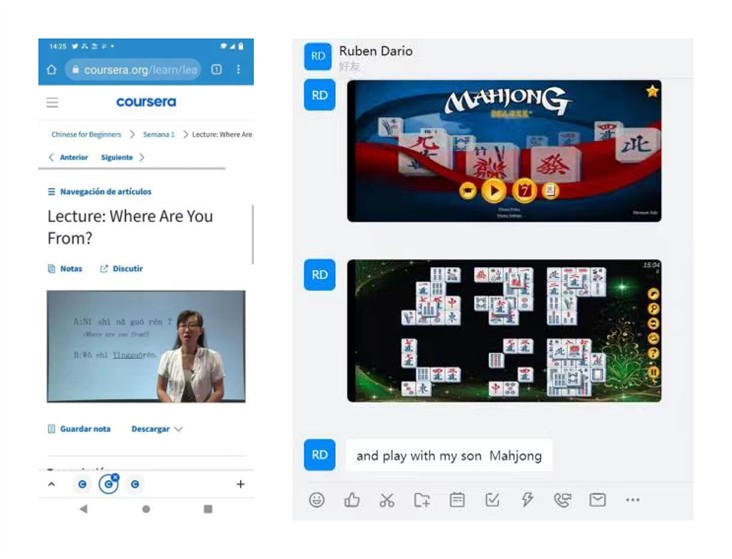Tap the Android back button
Image resolution: width=732 pixels, height=559 pixels.
[84, 509]
